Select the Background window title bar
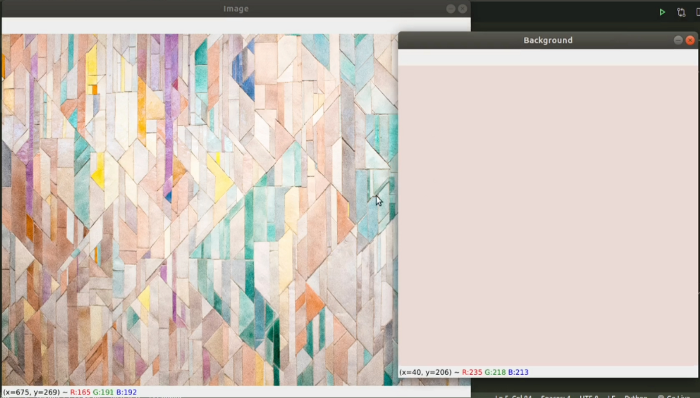The height and width of the screenshot is (398, 700). pyautogui.click(x=548, y=40)
